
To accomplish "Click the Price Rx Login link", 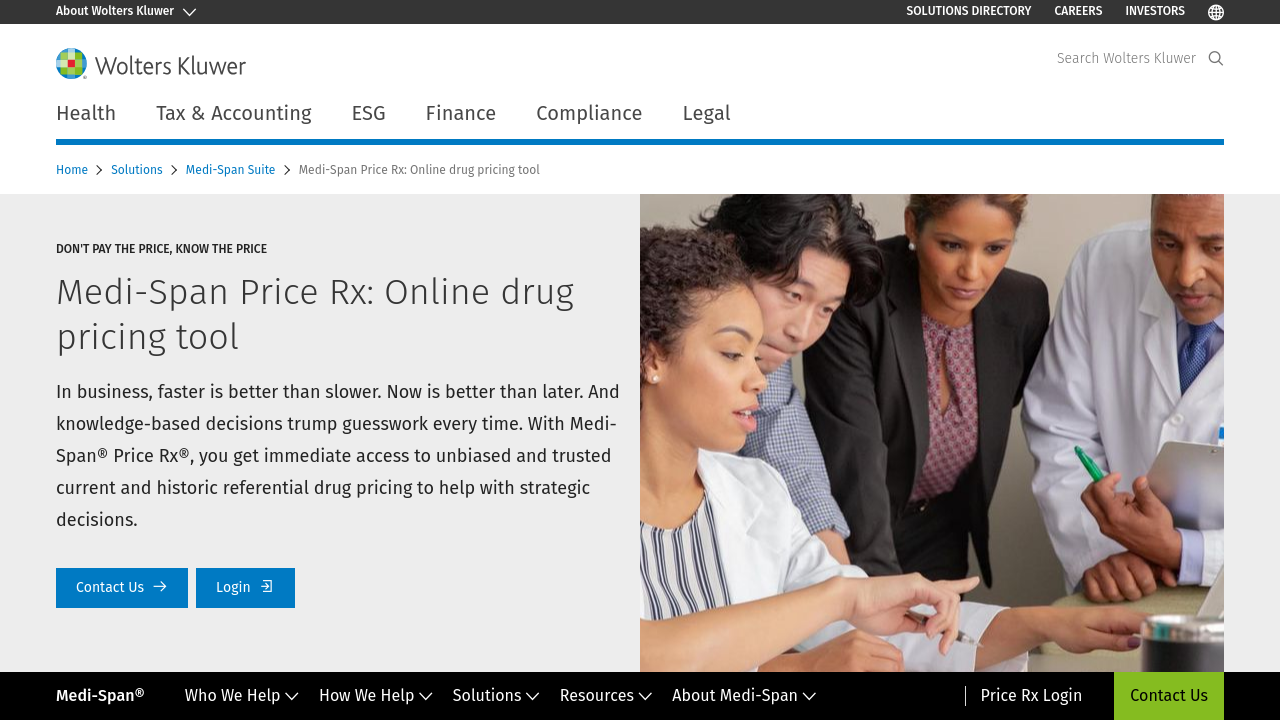I will pos(1031,696).
